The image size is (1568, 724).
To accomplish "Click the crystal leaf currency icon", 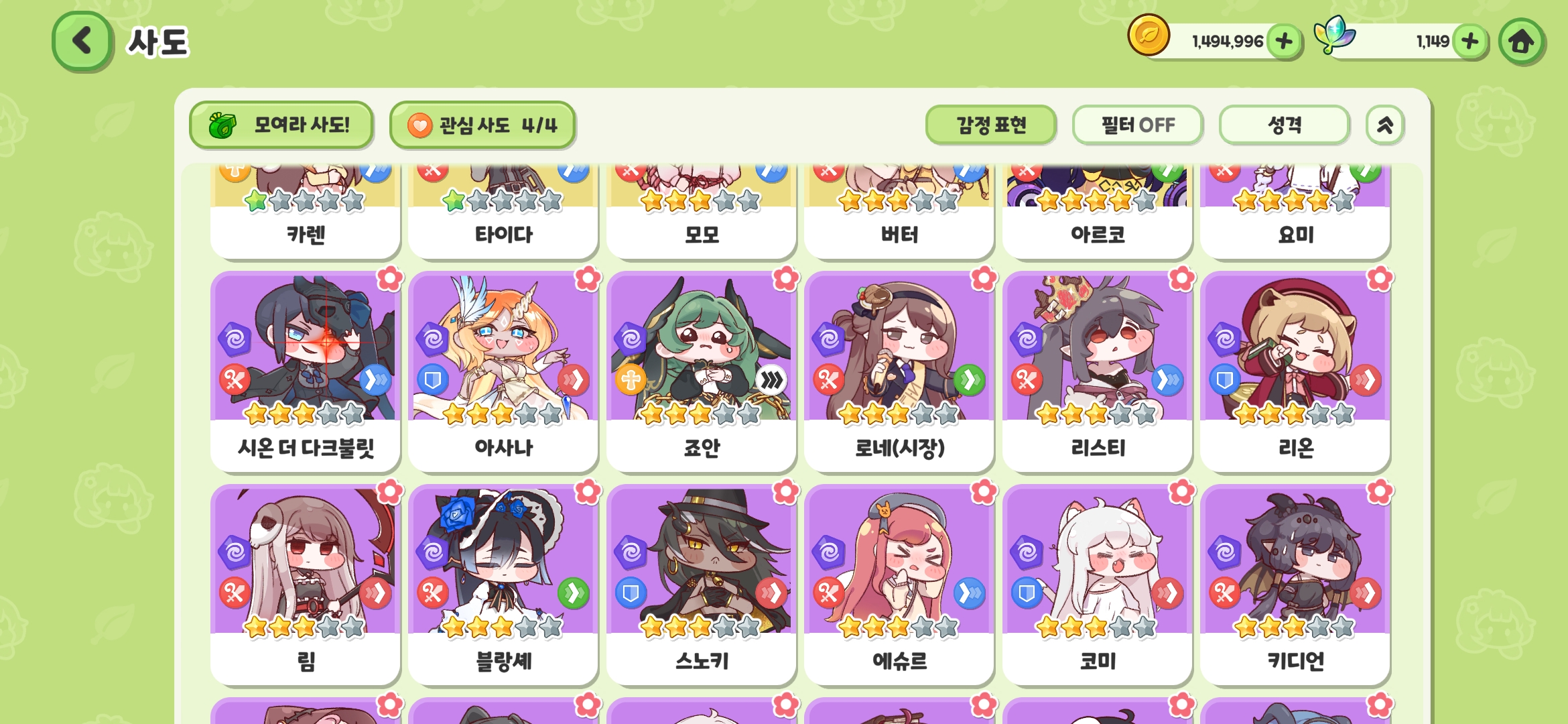I will [1333, 35].
